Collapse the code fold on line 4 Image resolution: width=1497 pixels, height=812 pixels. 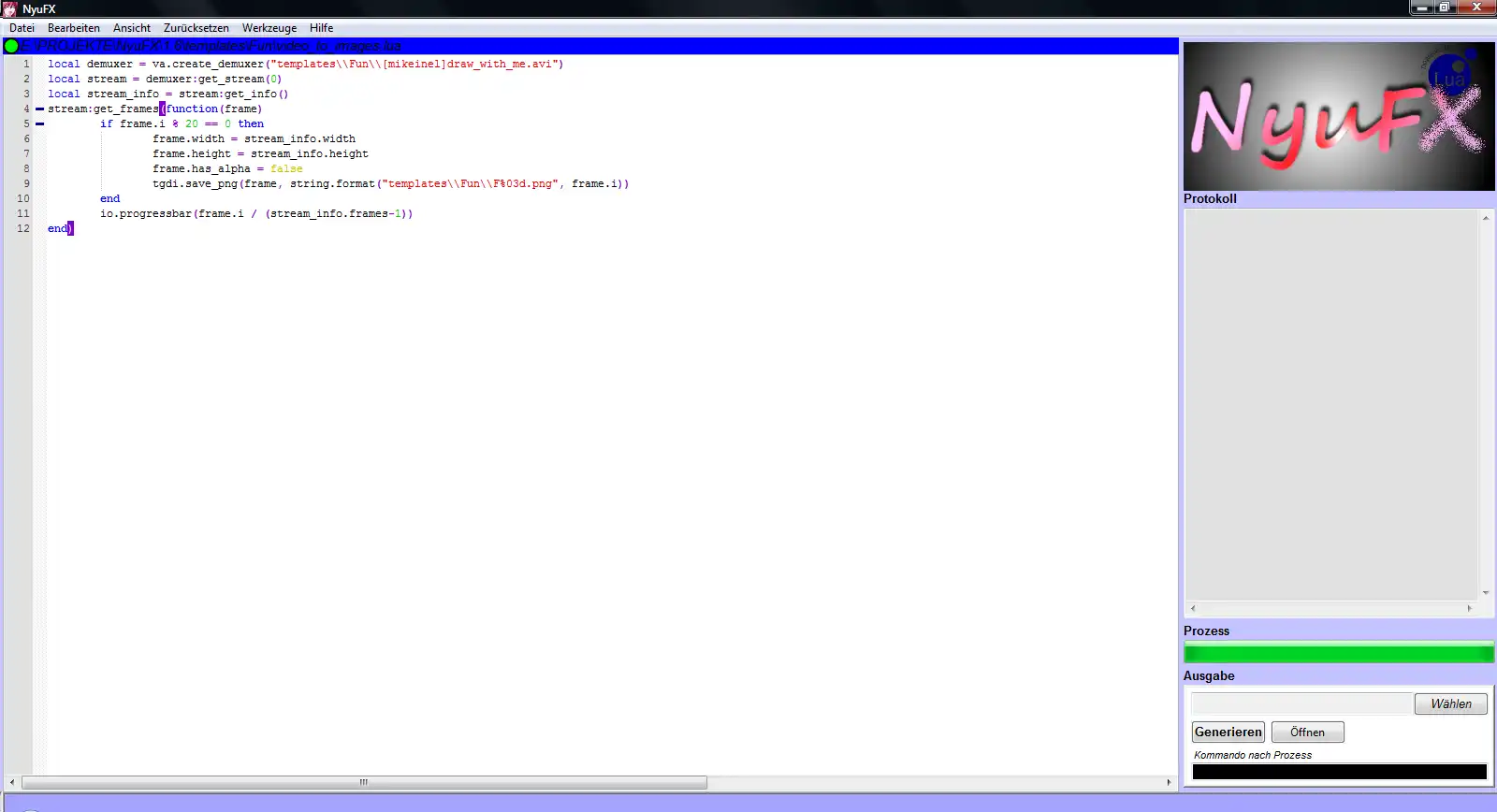(39, 109)
